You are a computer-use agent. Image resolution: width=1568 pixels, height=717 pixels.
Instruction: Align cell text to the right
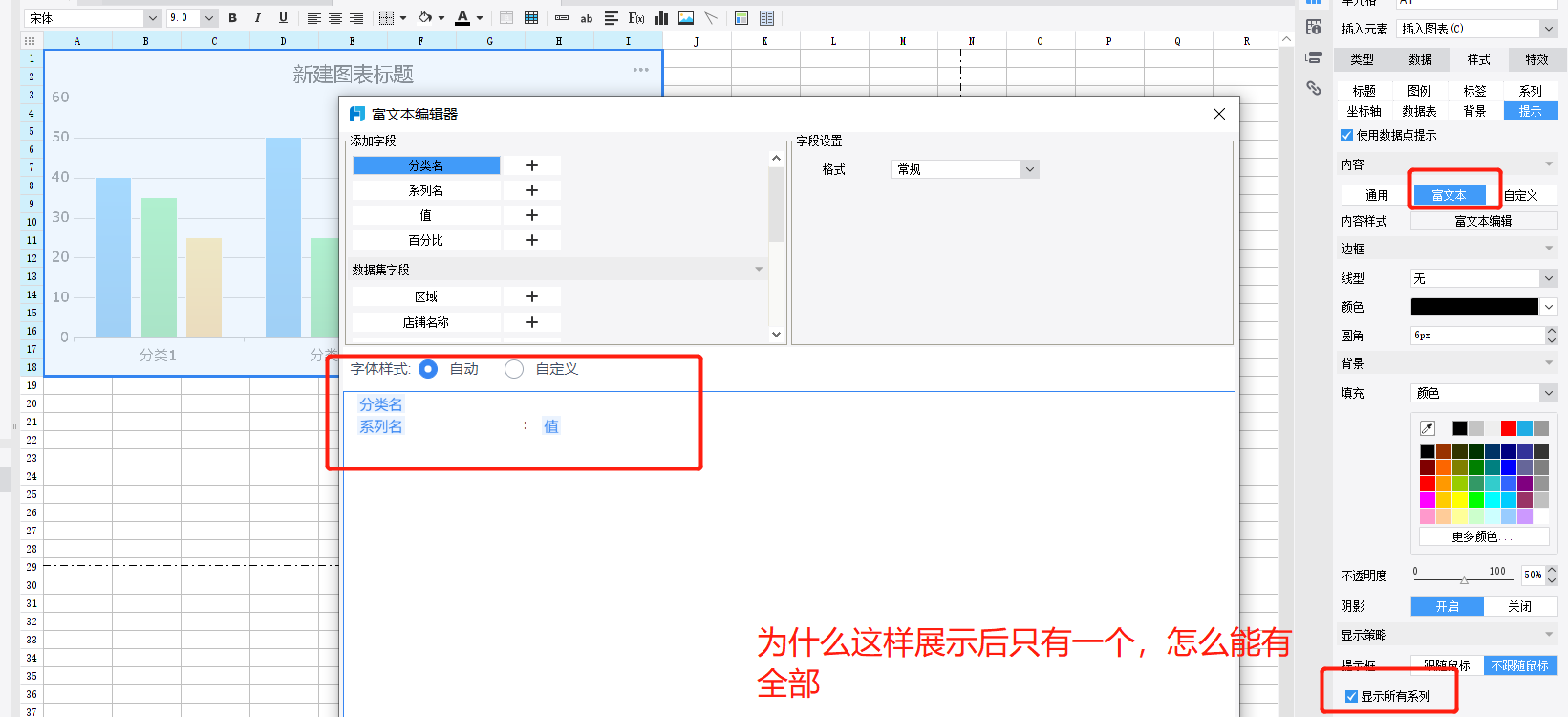[x=356, y=18]
